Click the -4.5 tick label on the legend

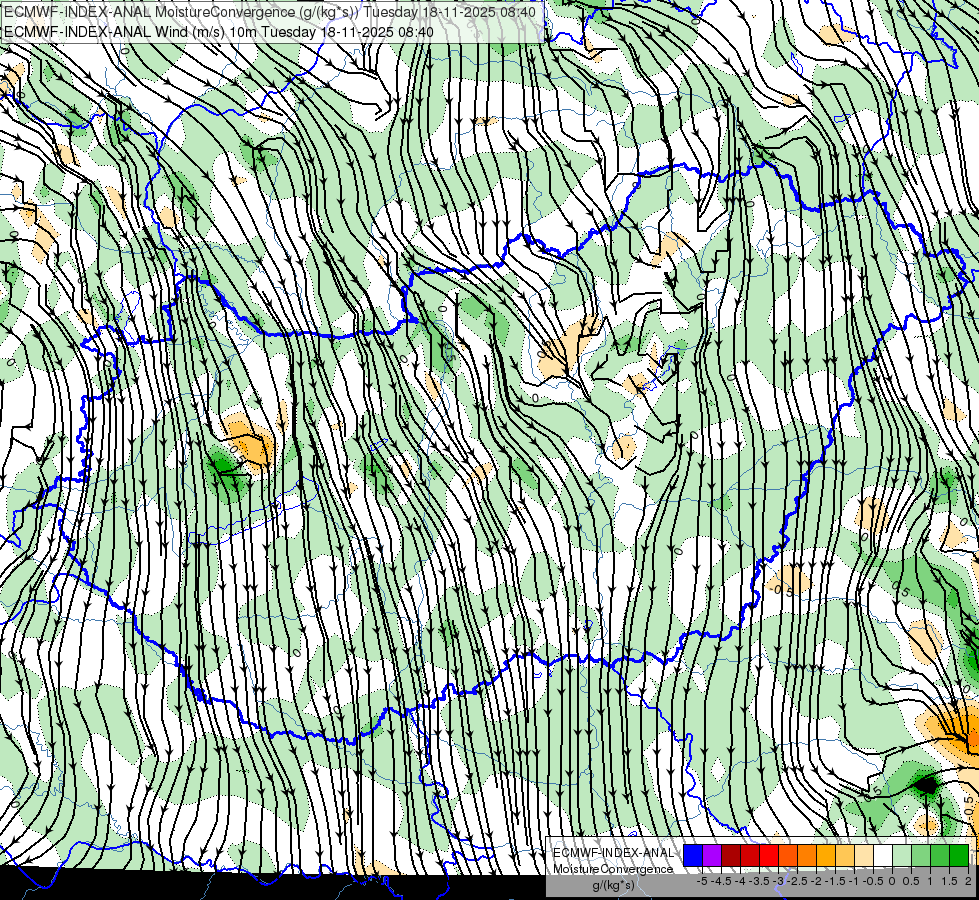click(721, 881)
